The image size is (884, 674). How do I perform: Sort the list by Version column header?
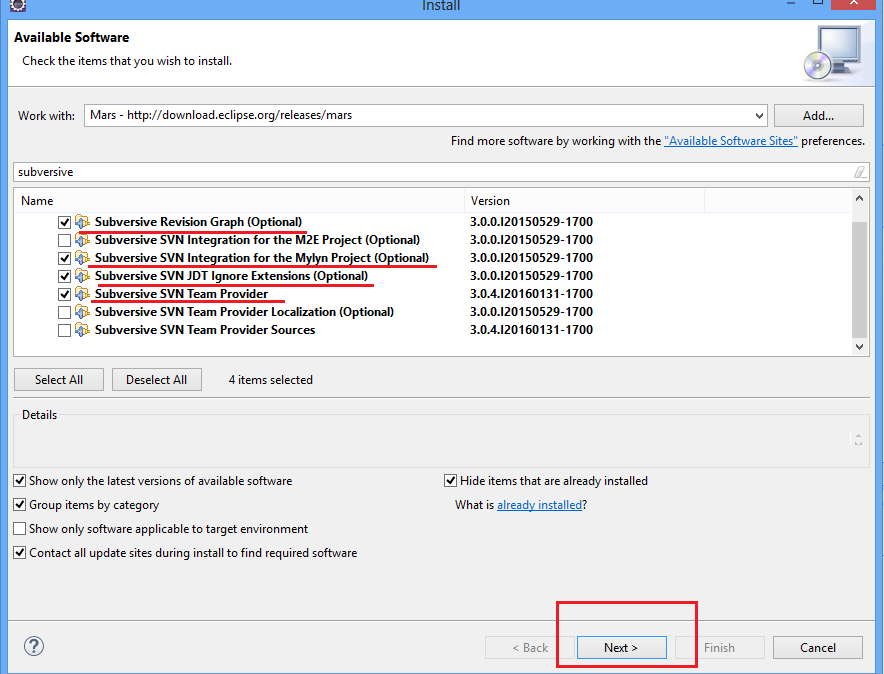[585, 201]
